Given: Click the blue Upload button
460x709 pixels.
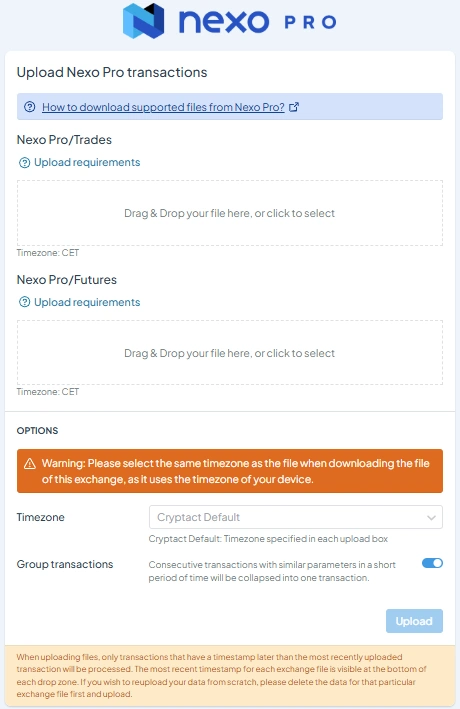Looking at the screenshot, I should coord(414,621).
